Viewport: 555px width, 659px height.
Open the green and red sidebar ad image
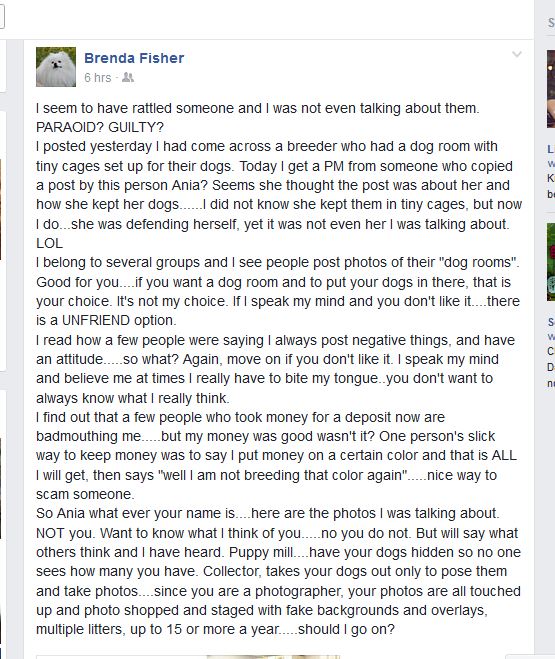pyautogui.click(x=551, y=262)
